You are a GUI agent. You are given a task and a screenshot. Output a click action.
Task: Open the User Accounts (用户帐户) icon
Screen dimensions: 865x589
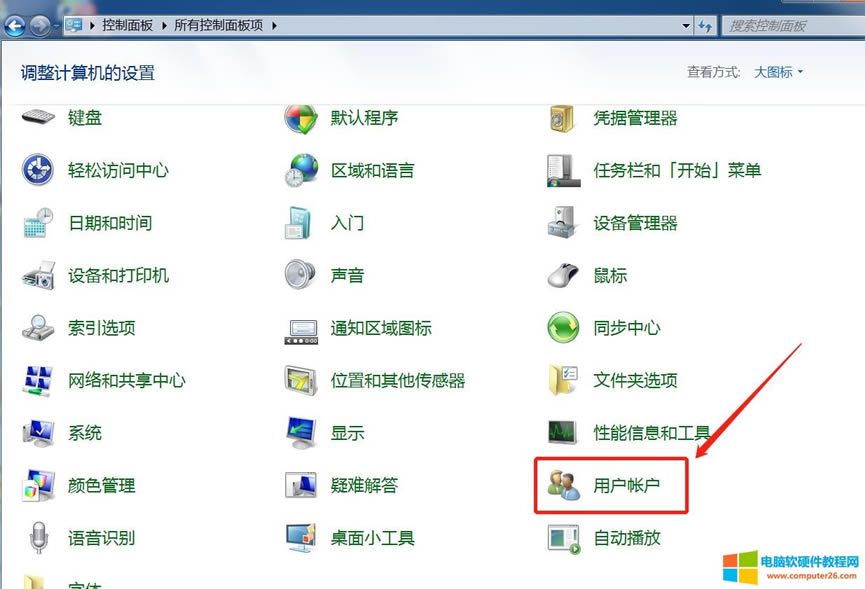pyautogui.click(x=564, y=486)
